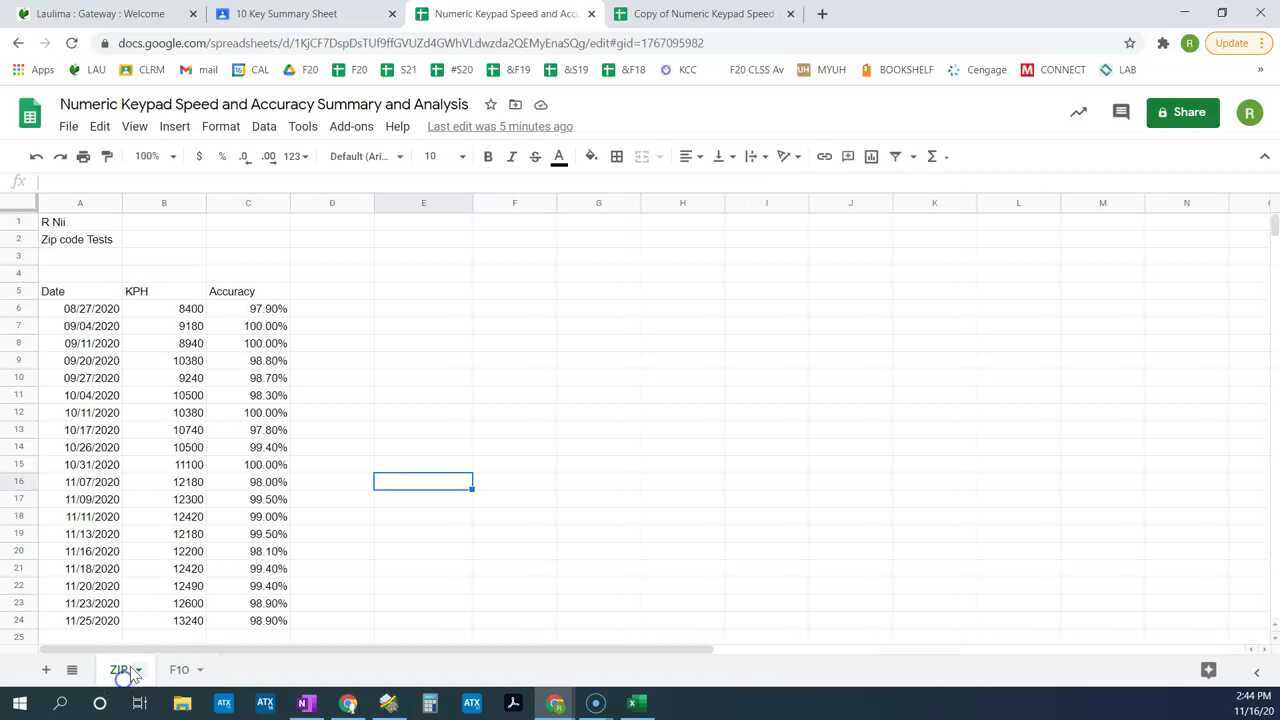
Task: Open File Explorer from the taskbar
Action: [x=182, y=703]
